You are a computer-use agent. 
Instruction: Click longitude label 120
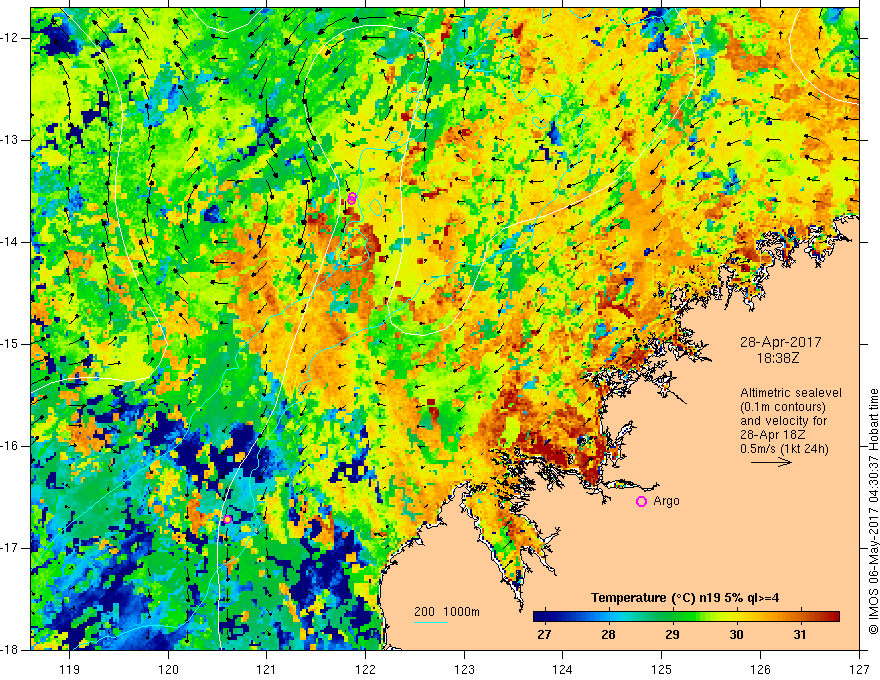(168, 669)
